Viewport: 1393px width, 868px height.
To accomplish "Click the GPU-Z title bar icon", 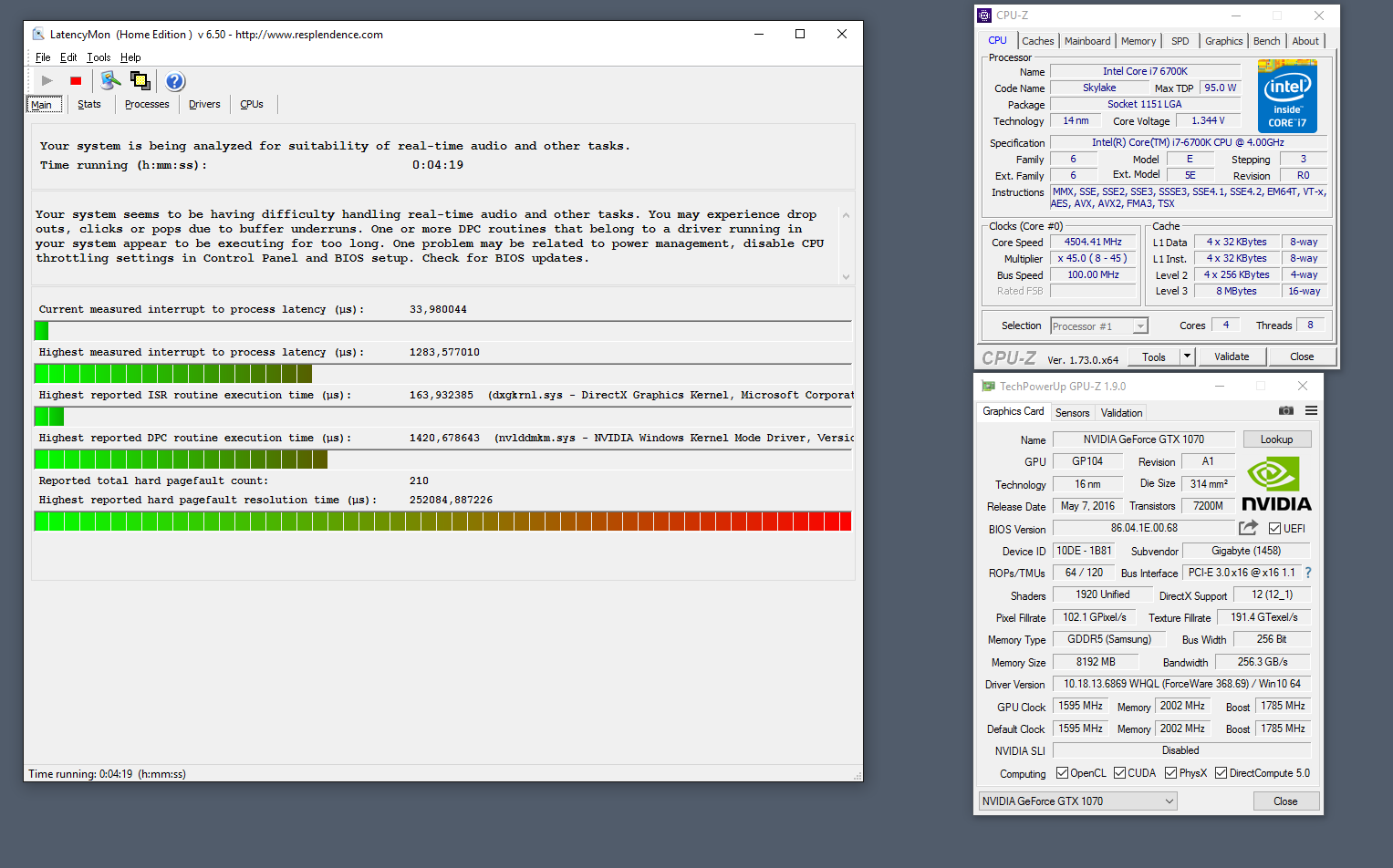I will click(x=988, y=387).
